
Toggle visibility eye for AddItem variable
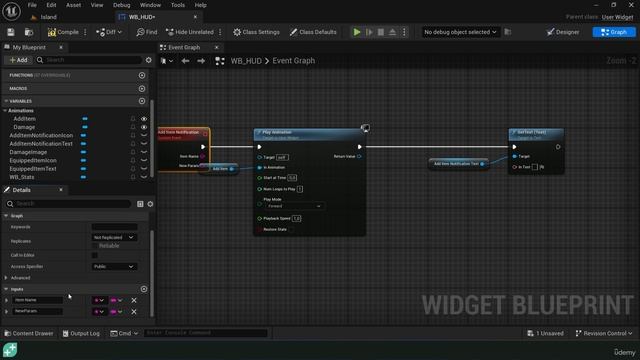[x=144, y=119]
